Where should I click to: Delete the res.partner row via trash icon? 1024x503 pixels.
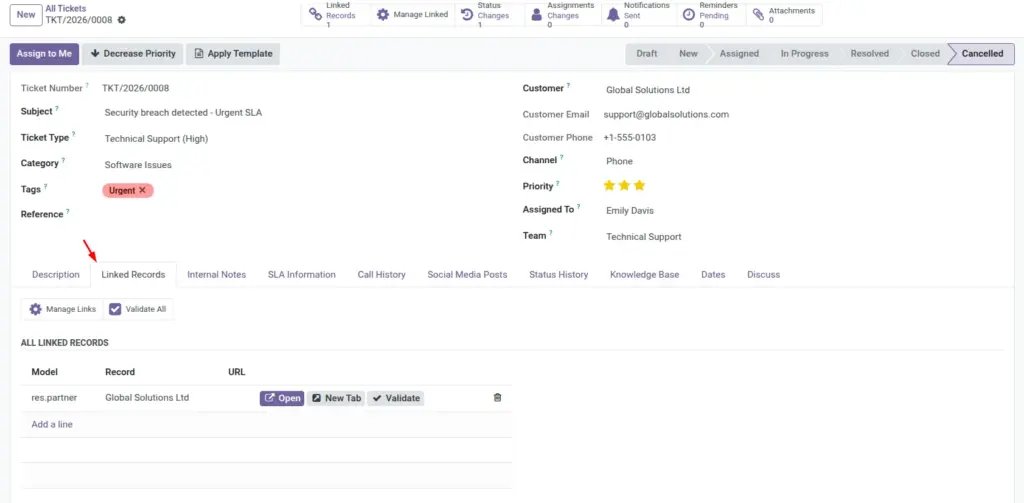498,397
